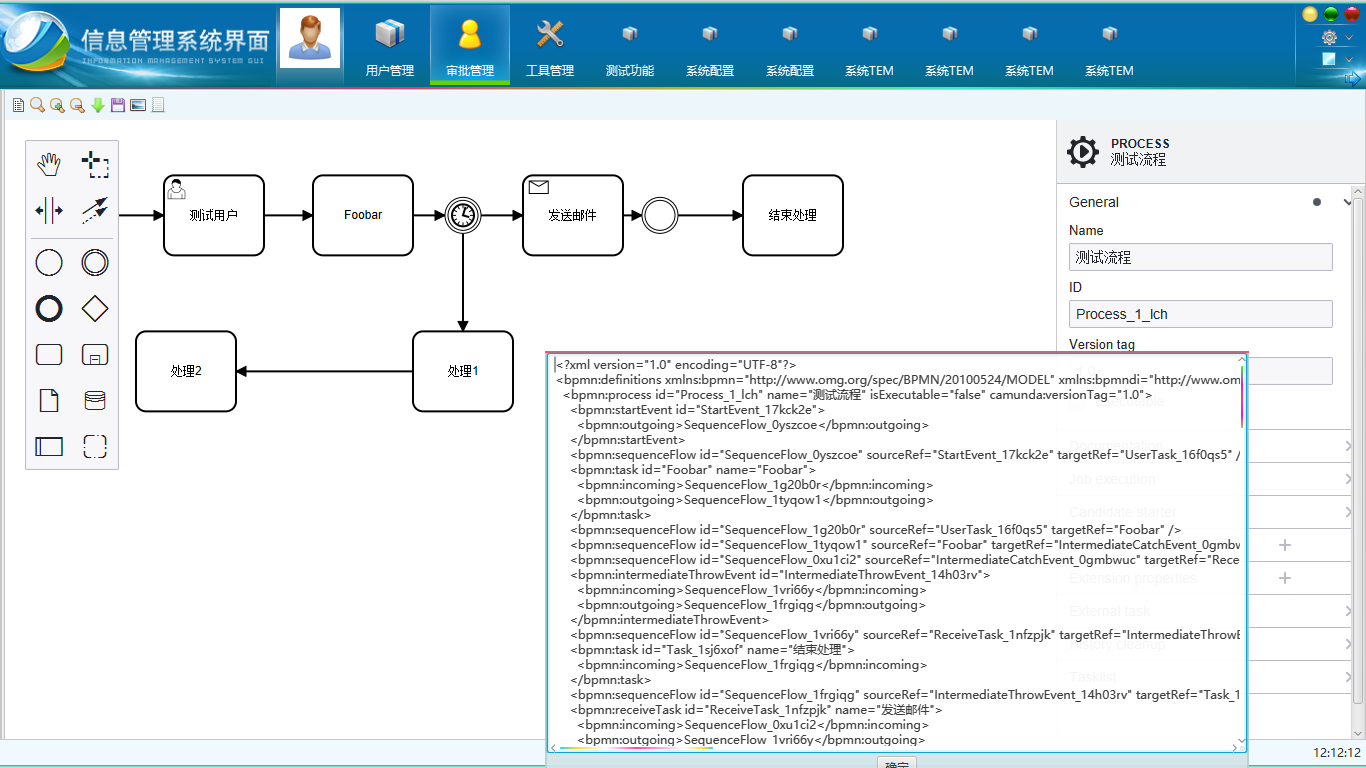
Task: Export diagram as image via picture icon
Action: tap(138, 105)
